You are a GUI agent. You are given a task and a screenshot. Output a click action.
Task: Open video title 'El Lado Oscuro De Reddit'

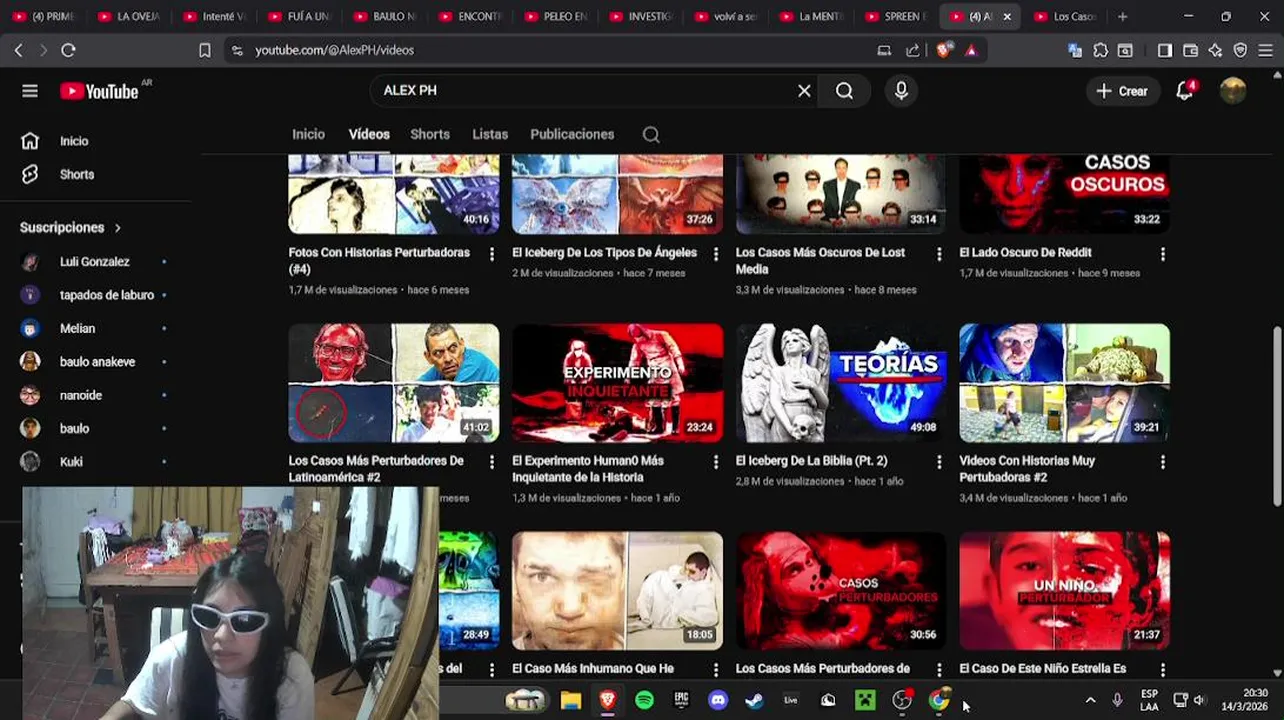[x=1025, y=253]
